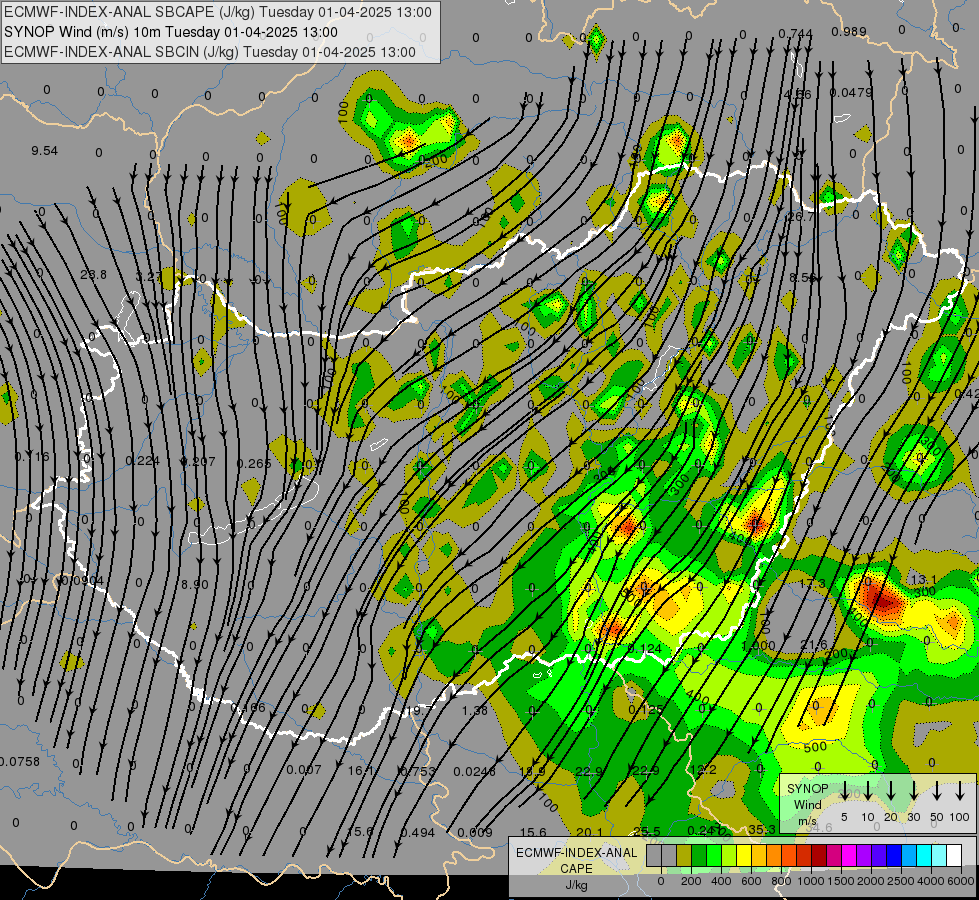Click the 20 m/s wind arrow in the legend
This screenshot has height=900, width=979.
(x=891, y=791)
